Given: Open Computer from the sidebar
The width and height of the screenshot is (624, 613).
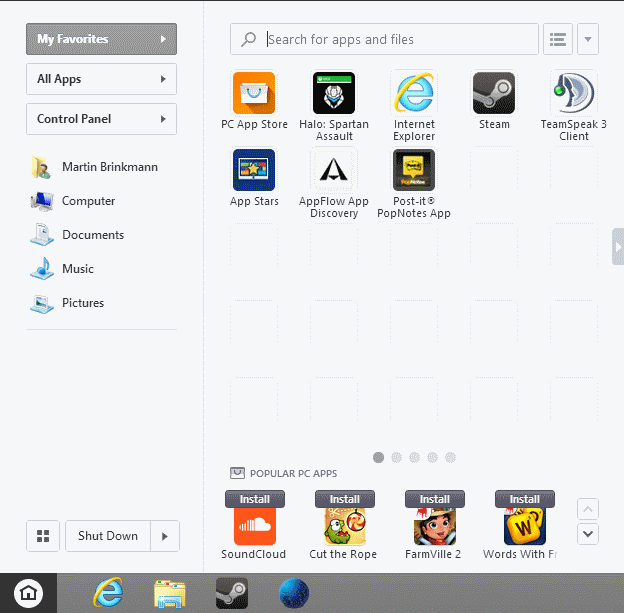Looking at the screenshot, I should pyautogui.click(x=73, y=201).
